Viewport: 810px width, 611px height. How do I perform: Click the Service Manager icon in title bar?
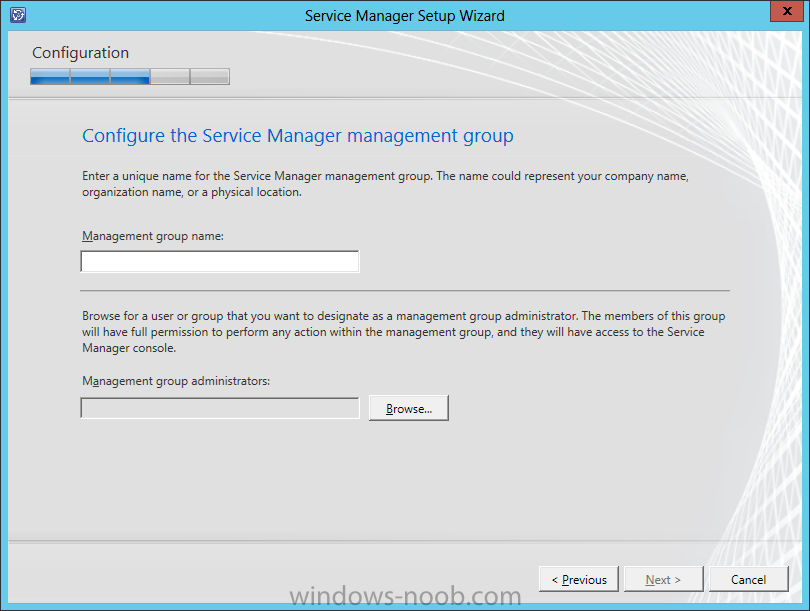tap(18, 15)
